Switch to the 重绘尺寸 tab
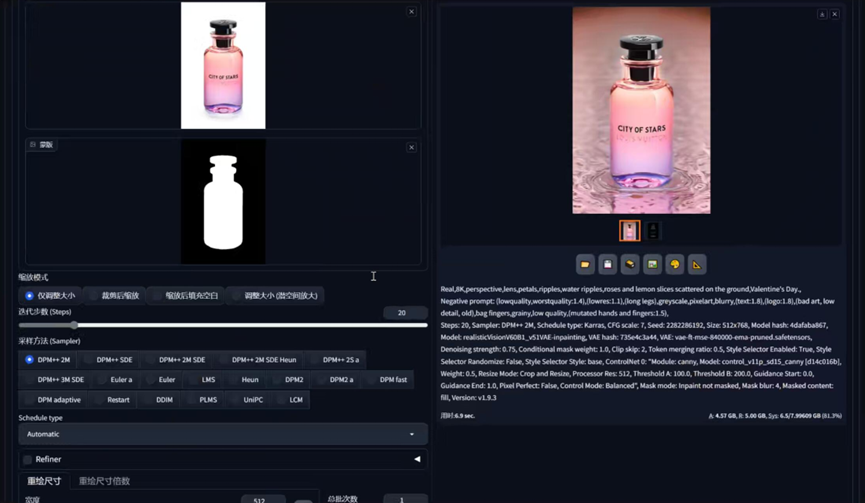This screenshot has width=865, height=503. [x=44, y=481]
